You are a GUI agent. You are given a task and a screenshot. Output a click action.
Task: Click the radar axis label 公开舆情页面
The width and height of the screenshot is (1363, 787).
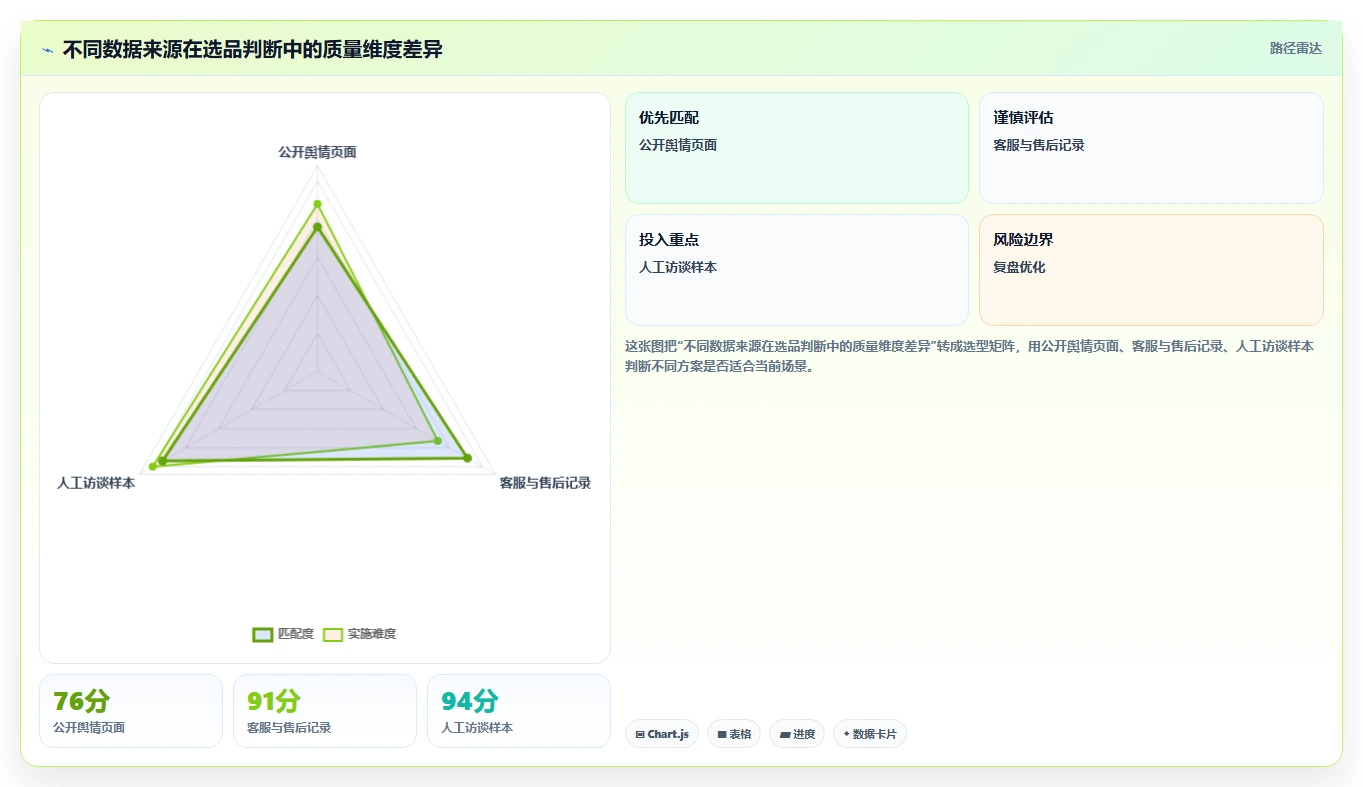317,152
